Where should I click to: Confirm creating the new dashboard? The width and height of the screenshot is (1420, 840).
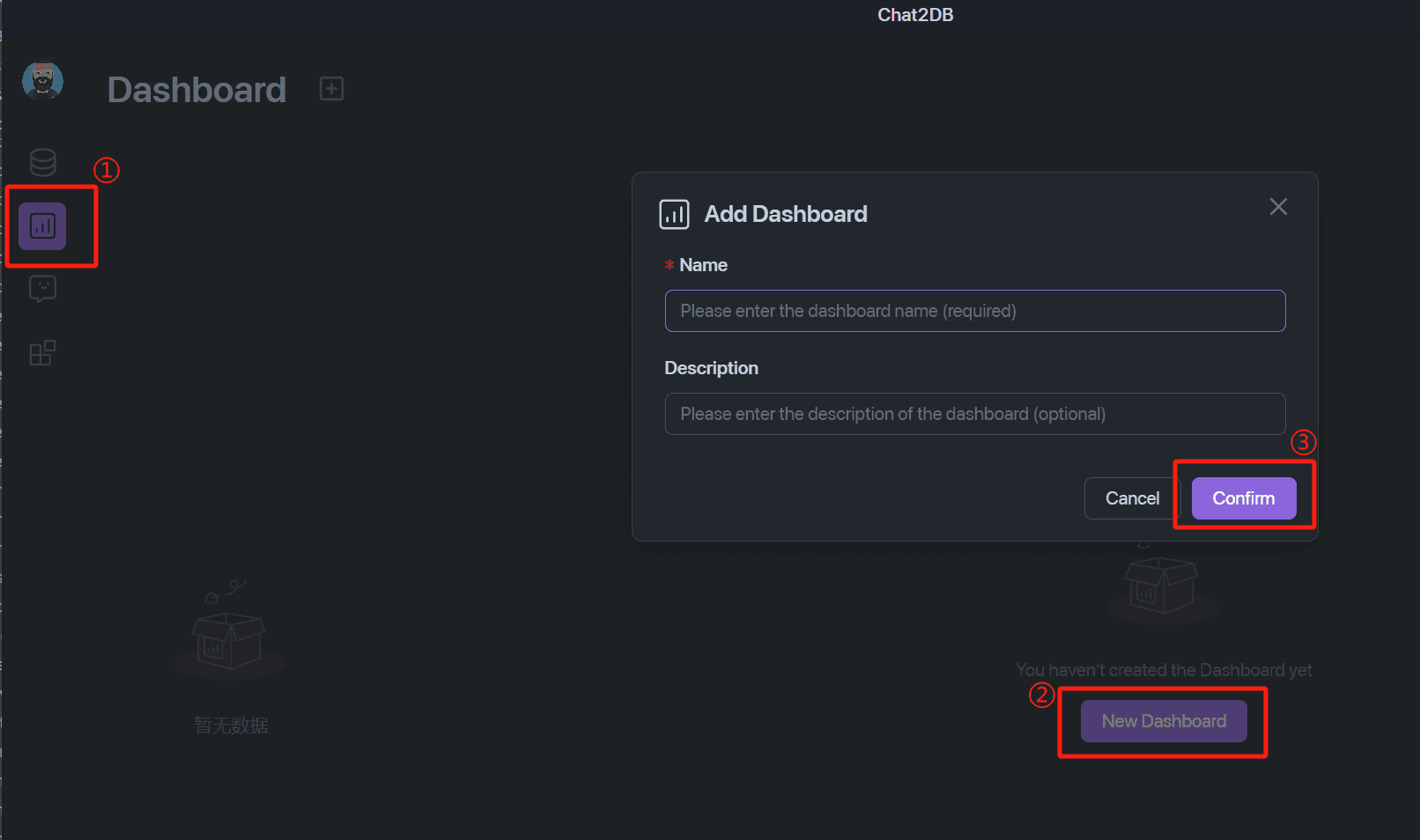coord(1244,498)
